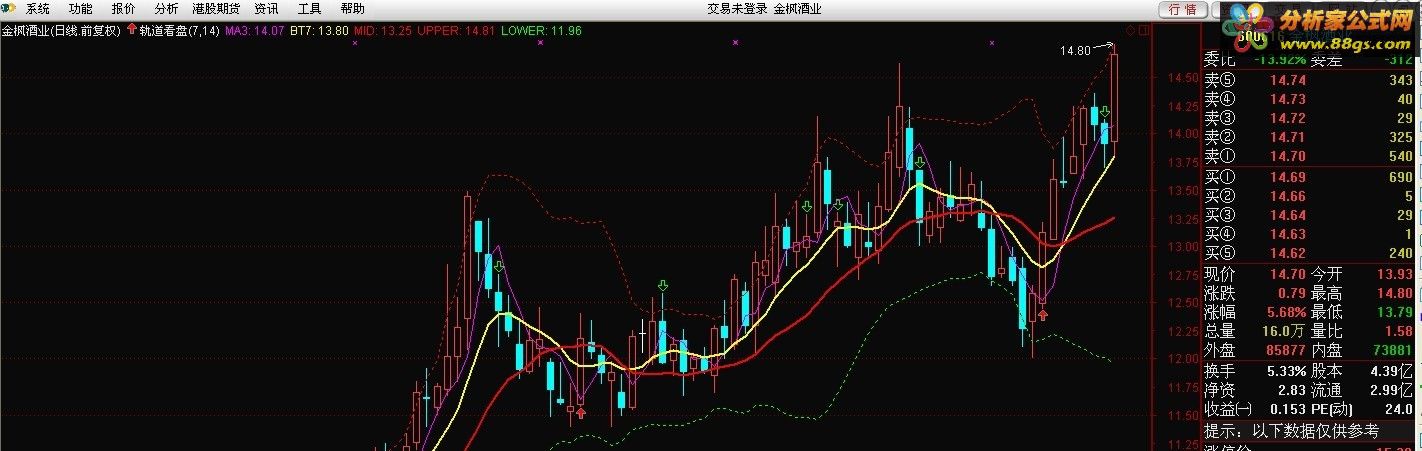Click the 总量 16.0万 volume value

click(1285, 332)
